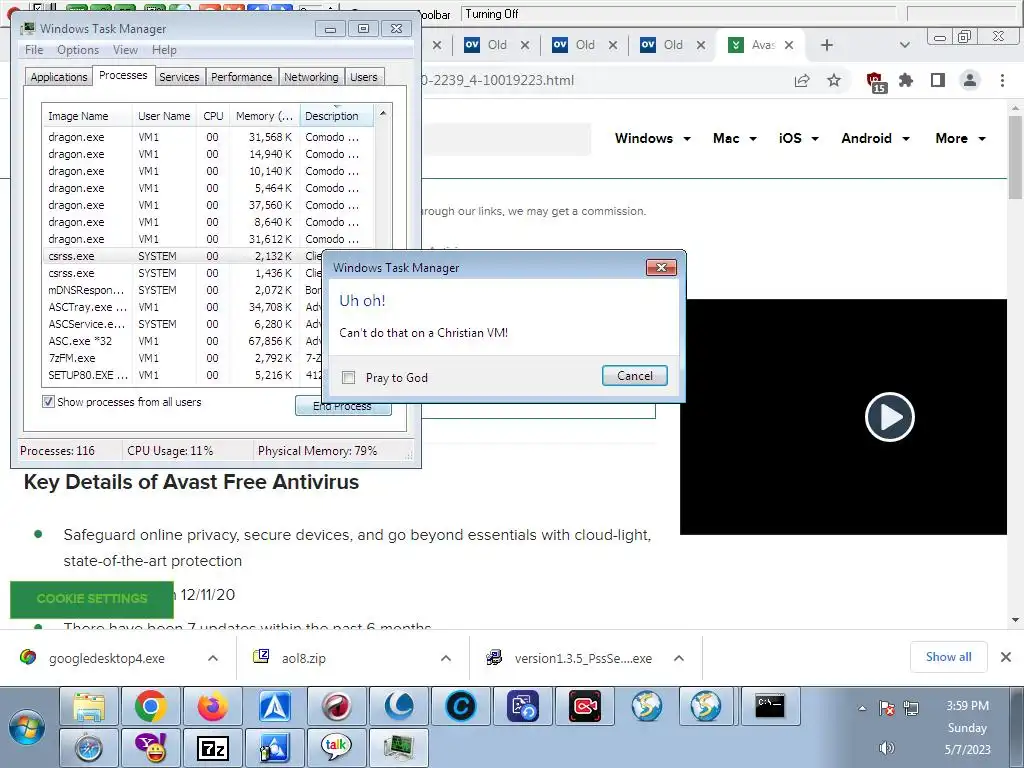Switch to the Services tab

(x=179, y=77)
